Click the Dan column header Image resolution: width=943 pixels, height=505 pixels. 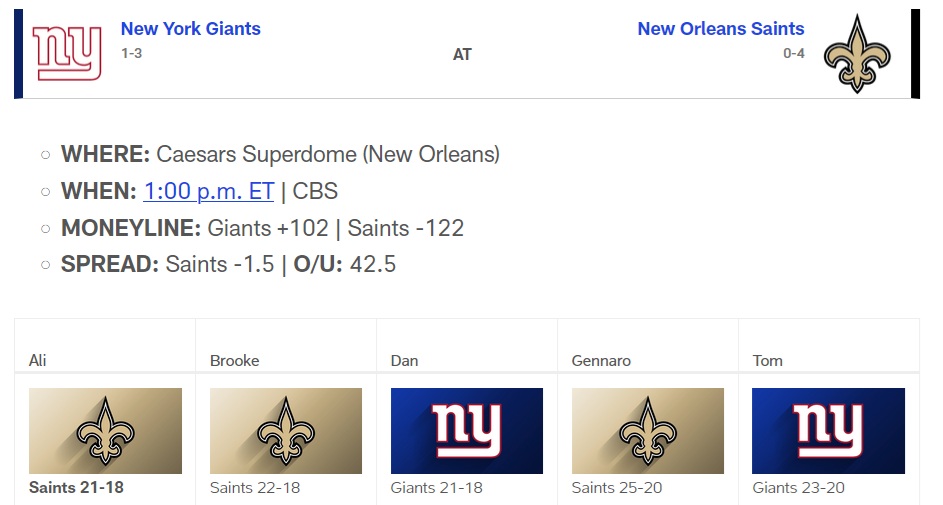coord(404,360)
